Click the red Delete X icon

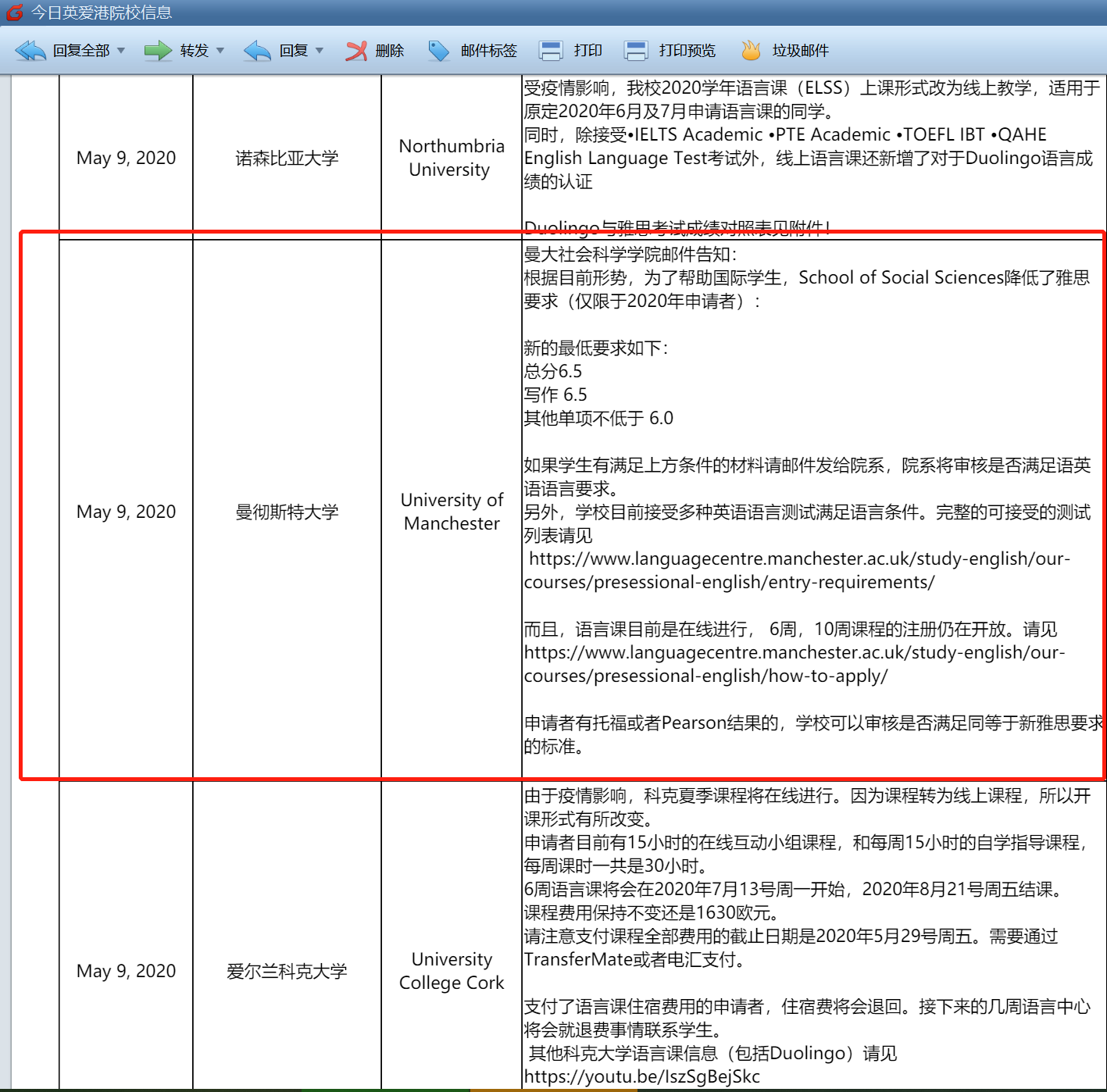point(356,51)
